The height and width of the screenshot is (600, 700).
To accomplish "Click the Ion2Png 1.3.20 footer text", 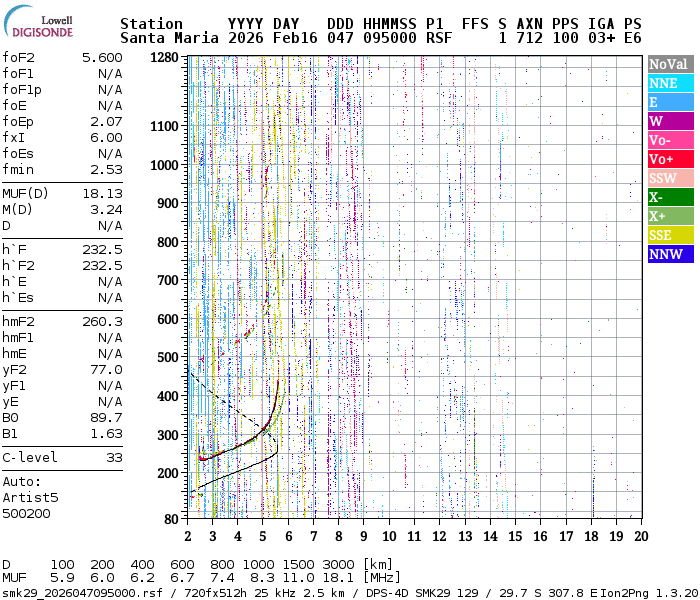I will 649,593.
